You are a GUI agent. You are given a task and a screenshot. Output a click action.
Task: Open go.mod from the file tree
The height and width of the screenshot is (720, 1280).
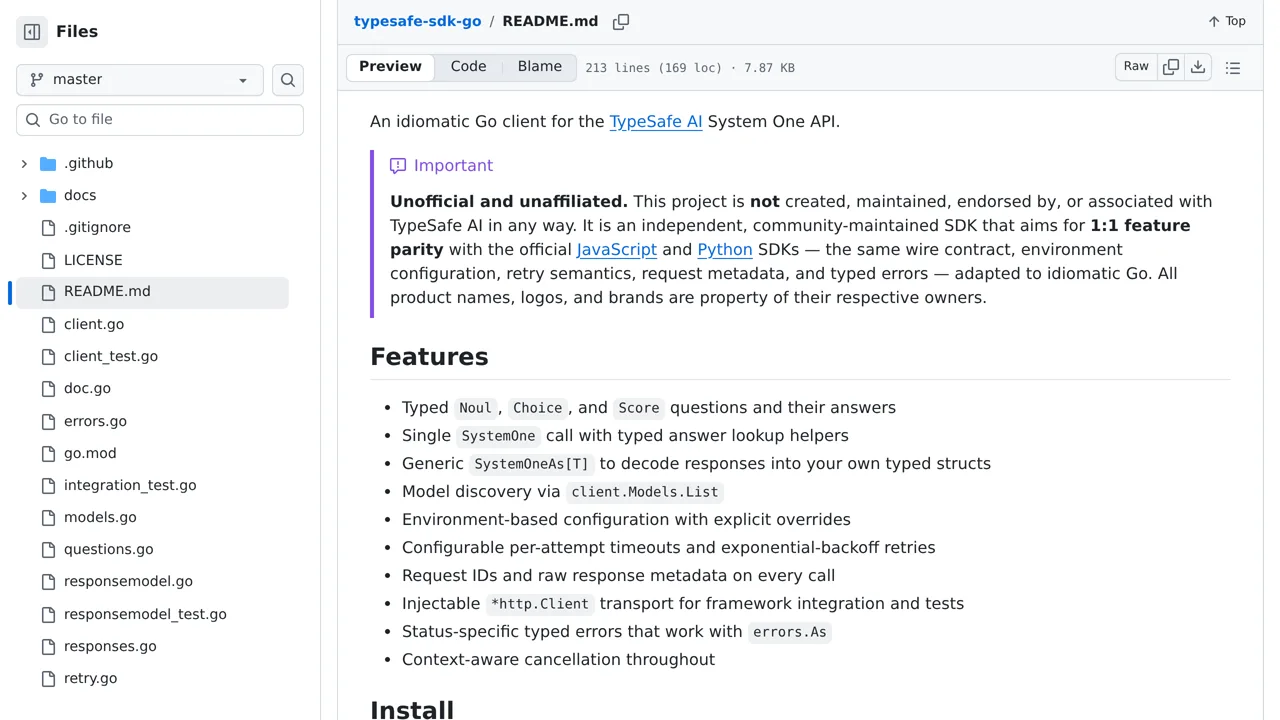[90, 453]
